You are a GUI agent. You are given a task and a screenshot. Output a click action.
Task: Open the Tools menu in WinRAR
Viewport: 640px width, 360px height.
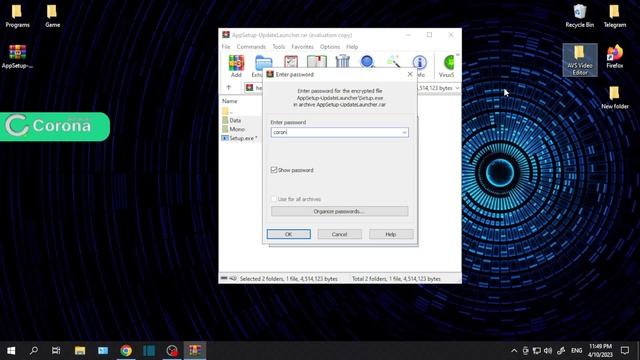click(x=279, y=47)
